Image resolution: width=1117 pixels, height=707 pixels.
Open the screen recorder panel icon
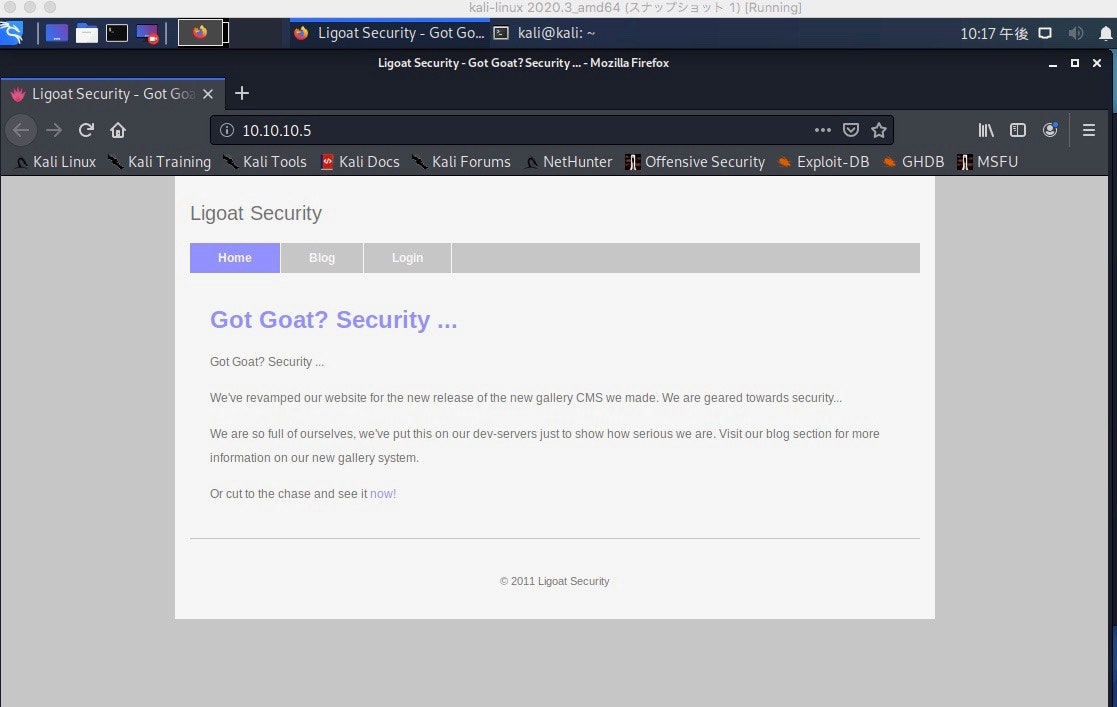click(147, 33)
